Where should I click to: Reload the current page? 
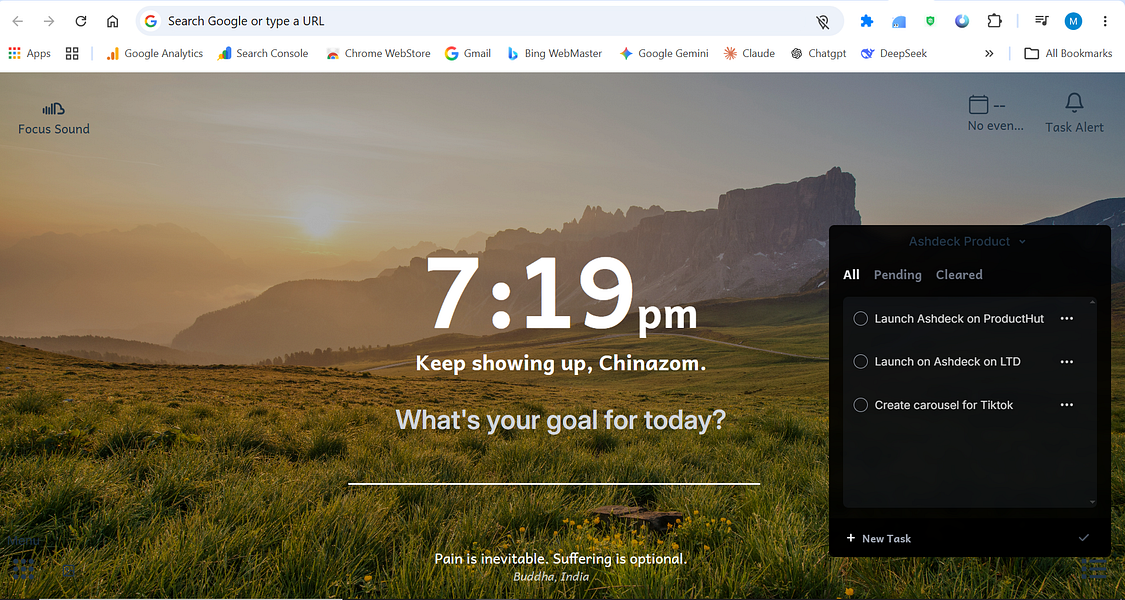[x=81, y=21]
